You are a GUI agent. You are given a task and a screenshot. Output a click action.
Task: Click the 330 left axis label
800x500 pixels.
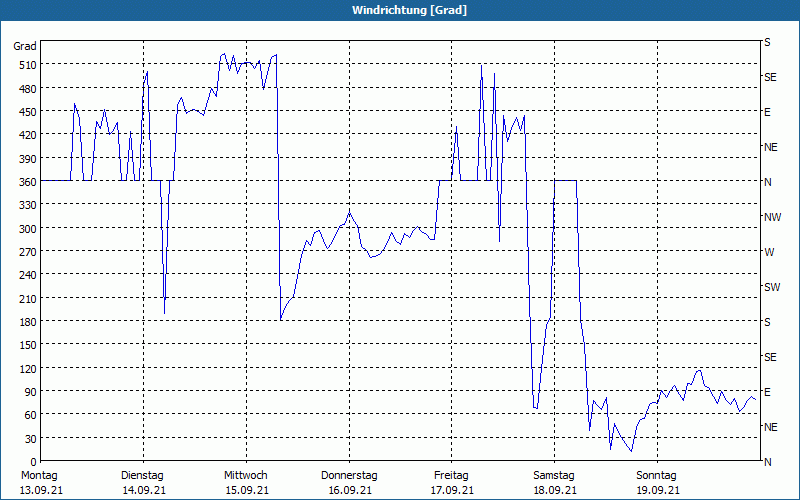click(28, 205)
